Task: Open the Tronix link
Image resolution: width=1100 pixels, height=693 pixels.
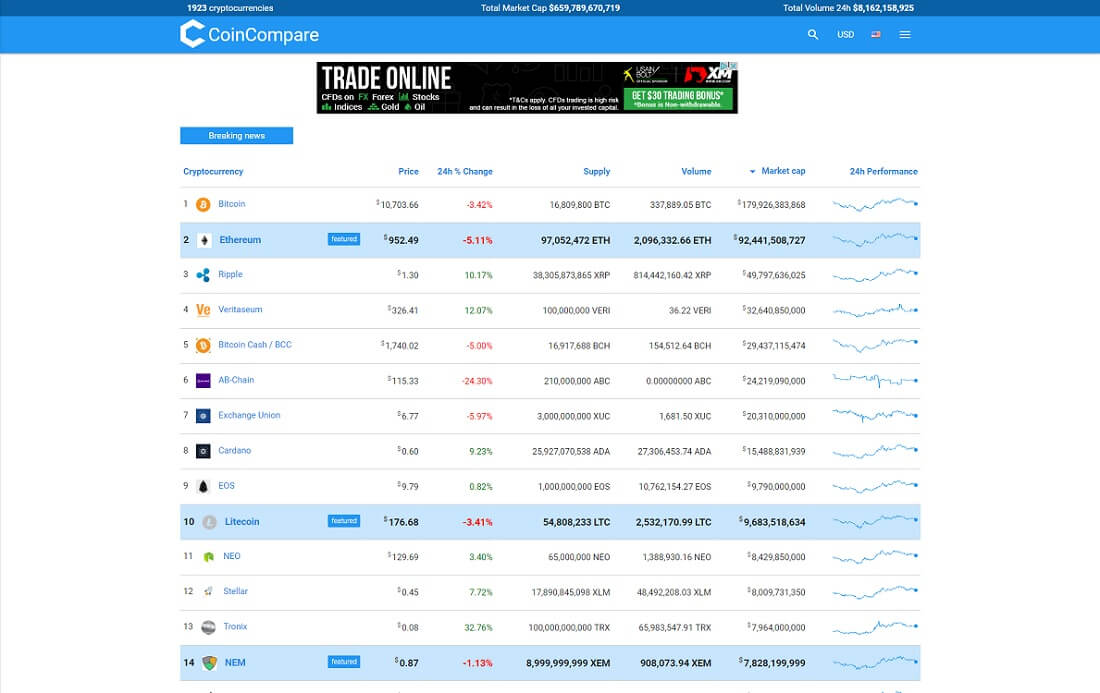Action: pos(235,626)
